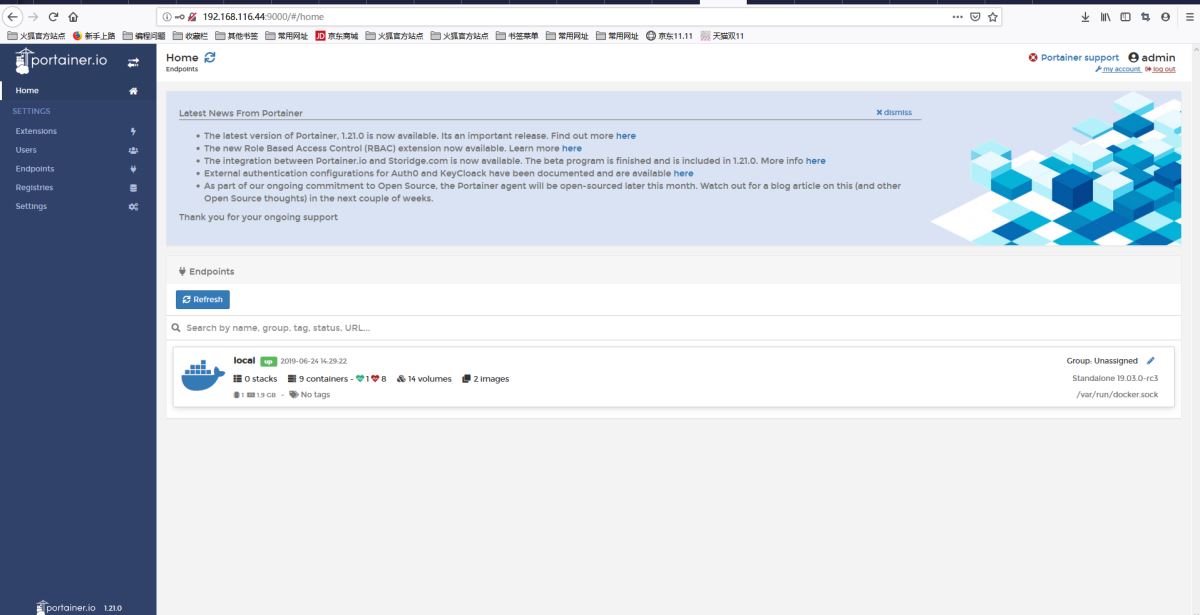Click the Firefox reload page icon
The height and width of the screenshot is (615, 1200).
pos(53,17)
